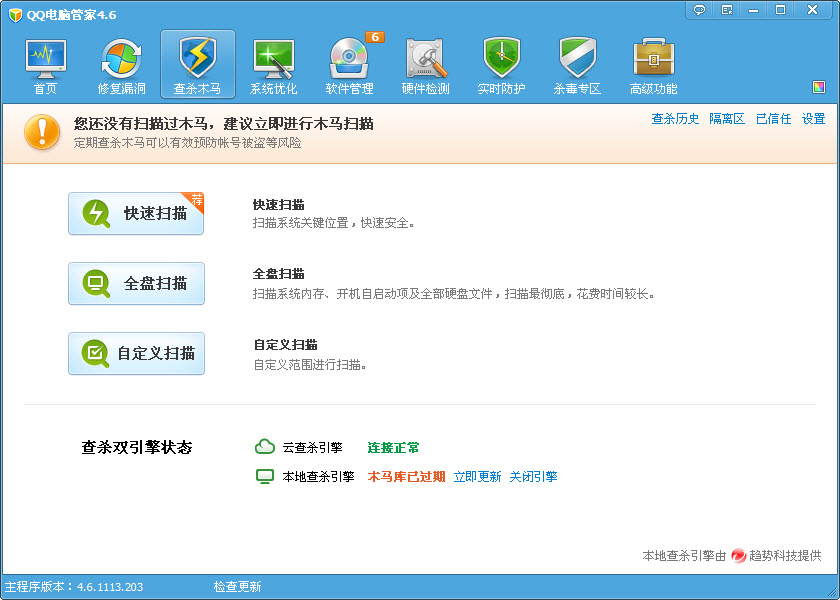Close the QQ电脑管家 window
The width and height of the screenshot is (840, 600).
812,10
